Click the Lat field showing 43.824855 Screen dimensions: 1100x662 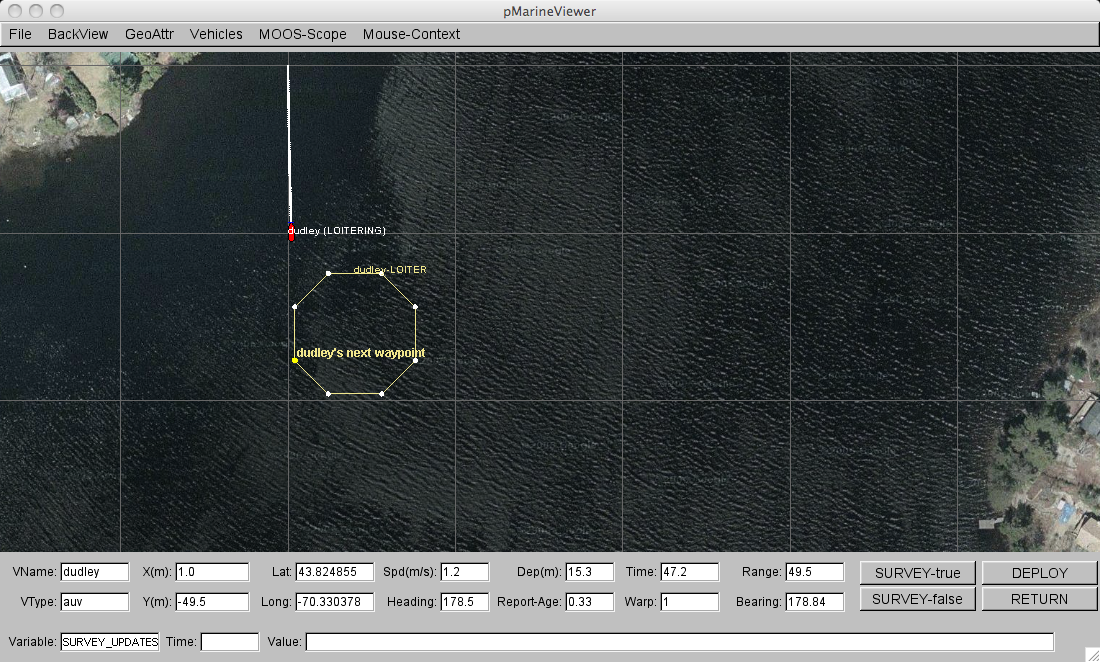click(x=334, y=572)
